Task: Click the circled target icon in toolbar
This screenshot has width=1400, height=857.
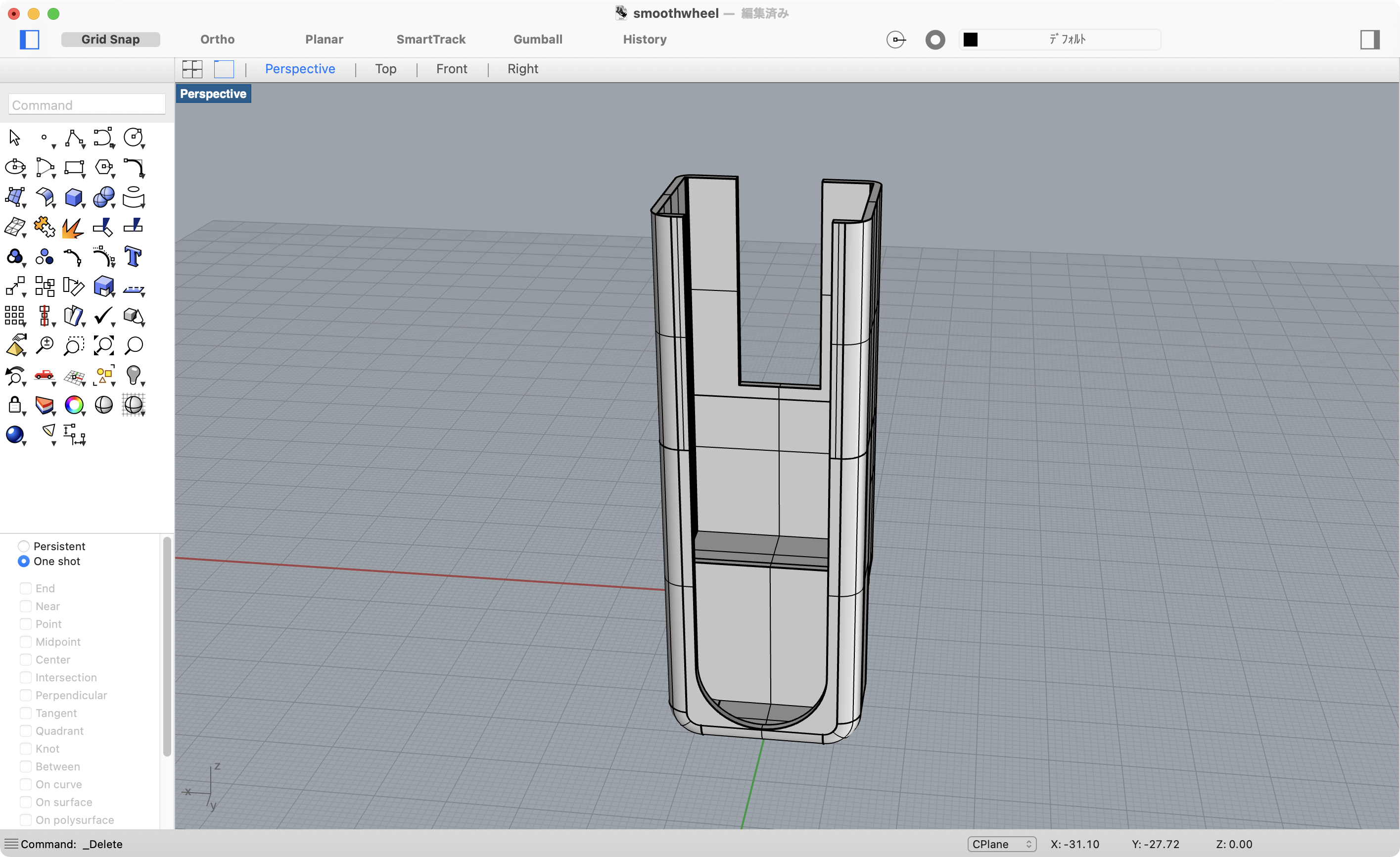Action: tap(896, 39)
